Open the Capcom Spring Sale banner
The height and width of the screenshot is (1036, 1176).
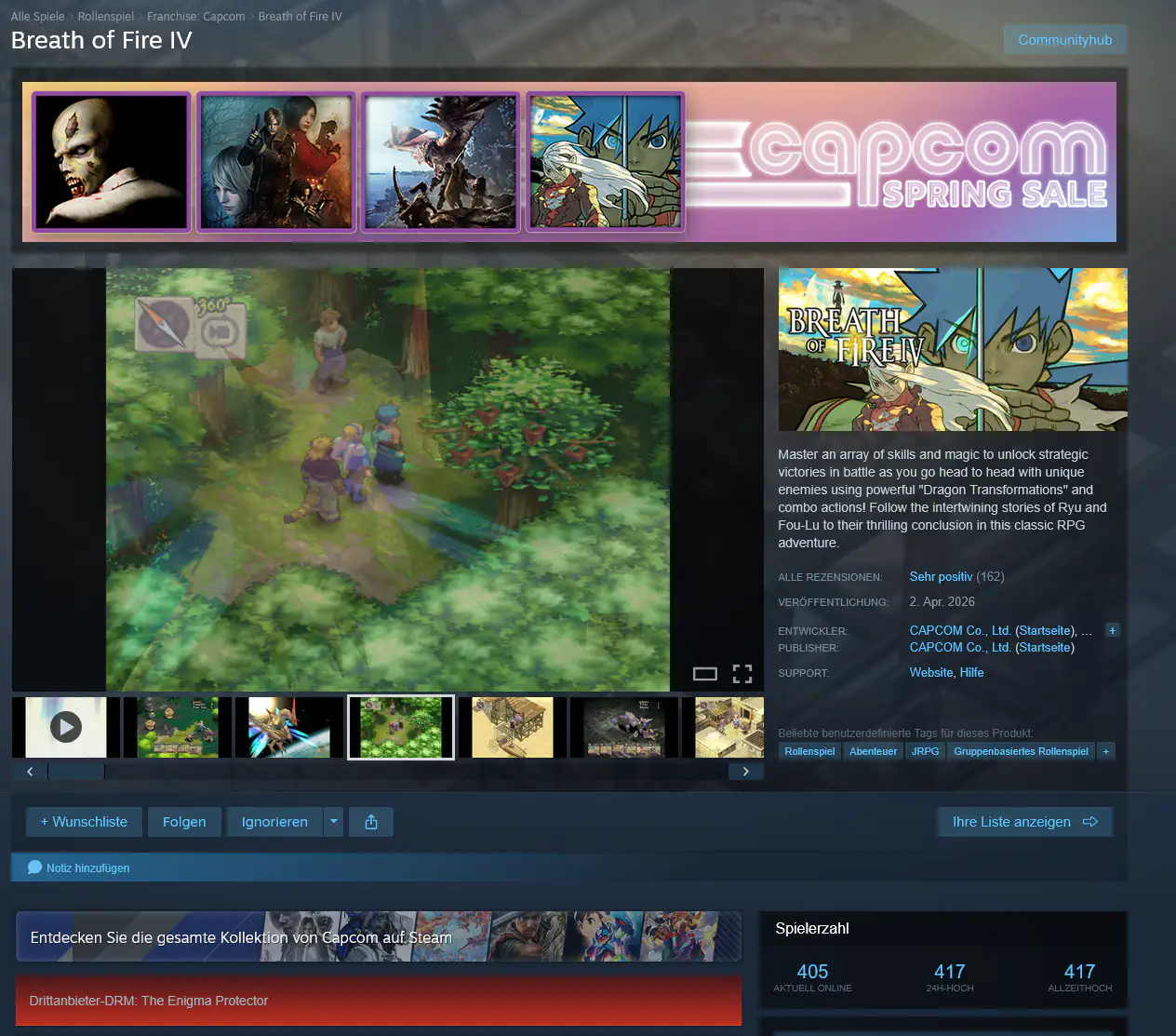(x=569, y=162)
